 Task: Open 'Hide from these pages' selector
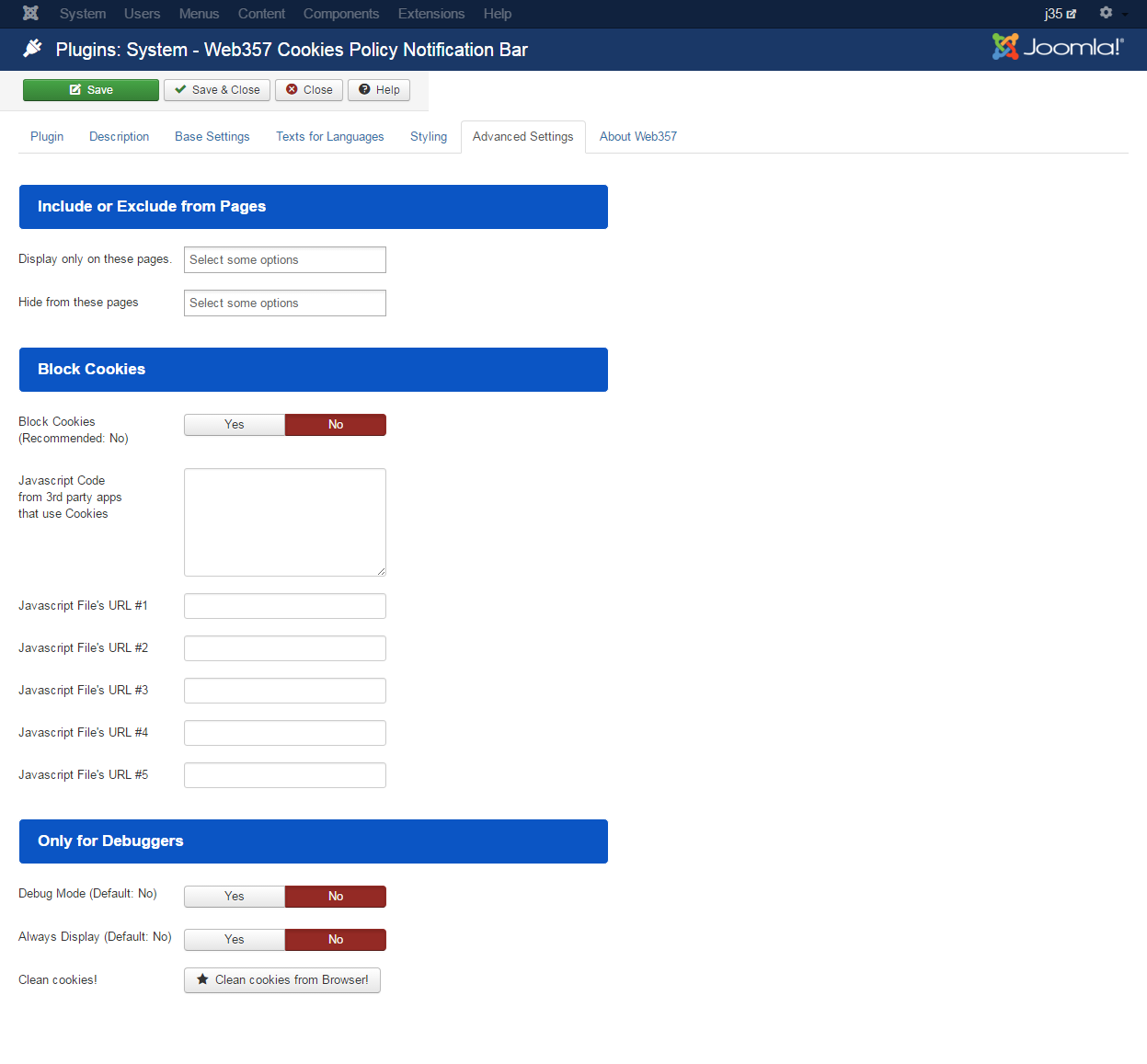[x=285, y=303]
